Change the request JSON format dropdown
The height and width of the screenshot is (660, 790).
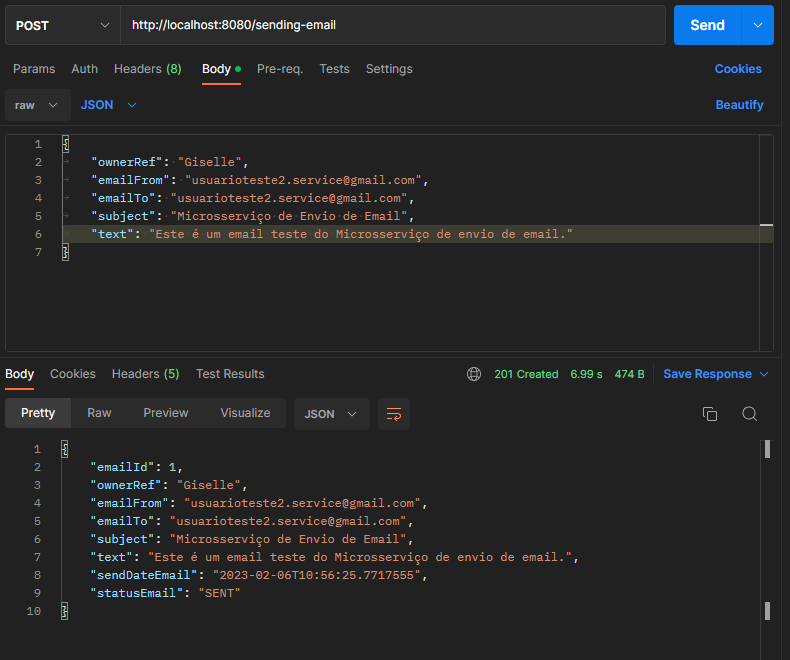pos(108,105)
